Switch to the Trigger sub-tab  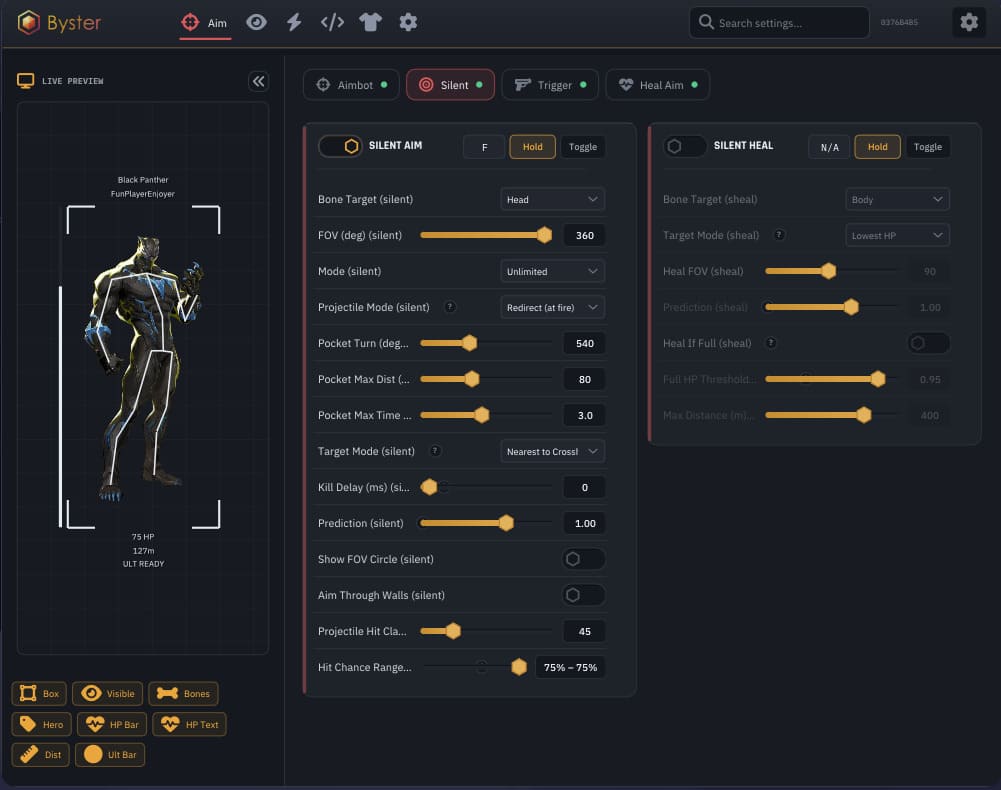click(550, 85)
